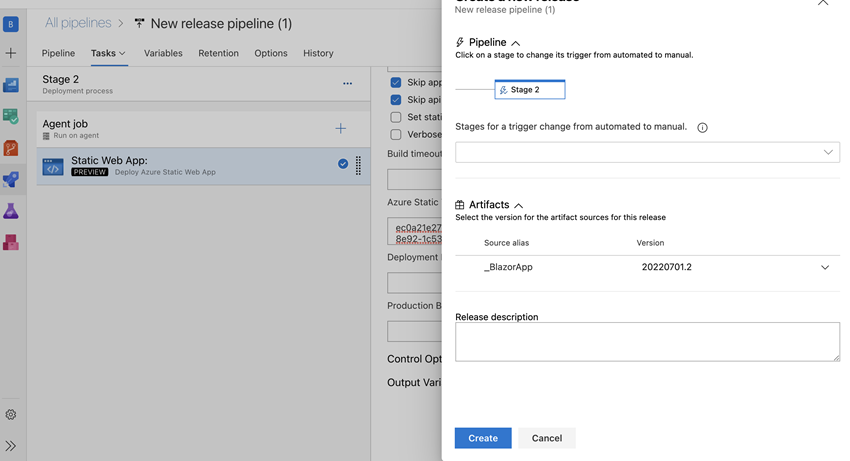Switch to the Variables tab
Image resolution: width=850 pixels, height=461 pixels.
163,53
